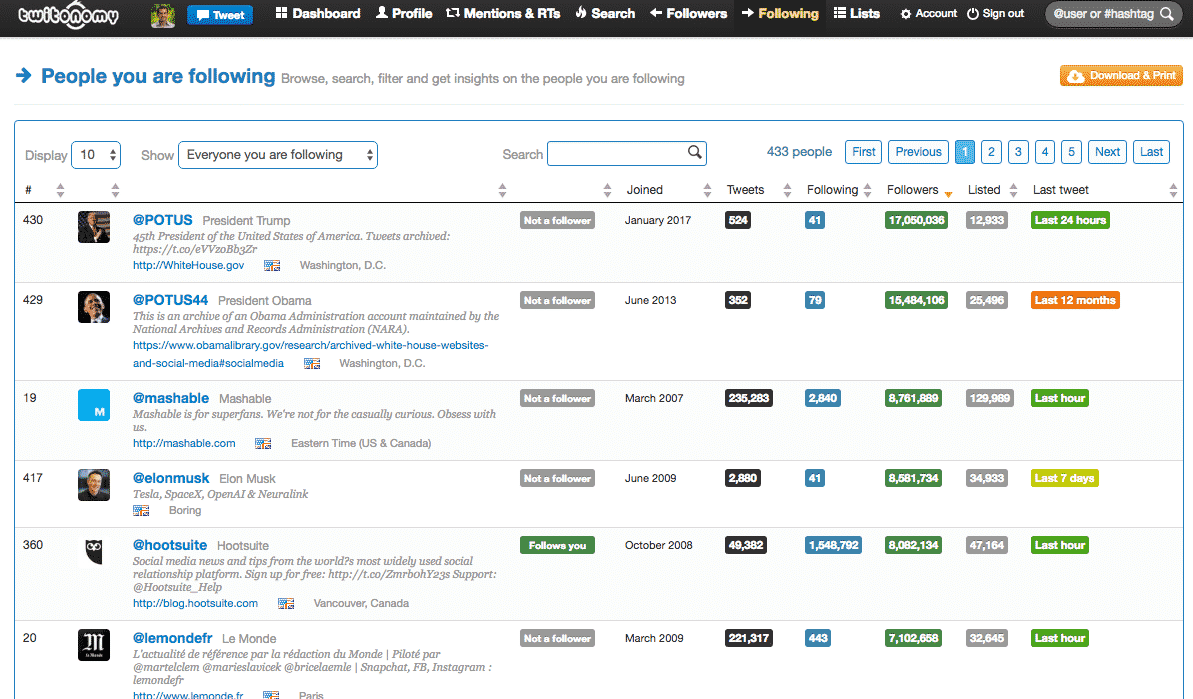Click the language flag icon in the @POTUS row
Image resolution: width=1193 pixels, height=699 pixels.
click(x=271, y=266)
